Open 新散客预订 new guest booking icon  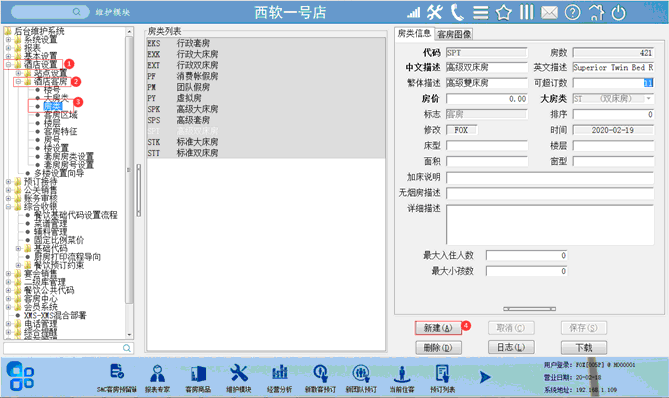[320, 378]
